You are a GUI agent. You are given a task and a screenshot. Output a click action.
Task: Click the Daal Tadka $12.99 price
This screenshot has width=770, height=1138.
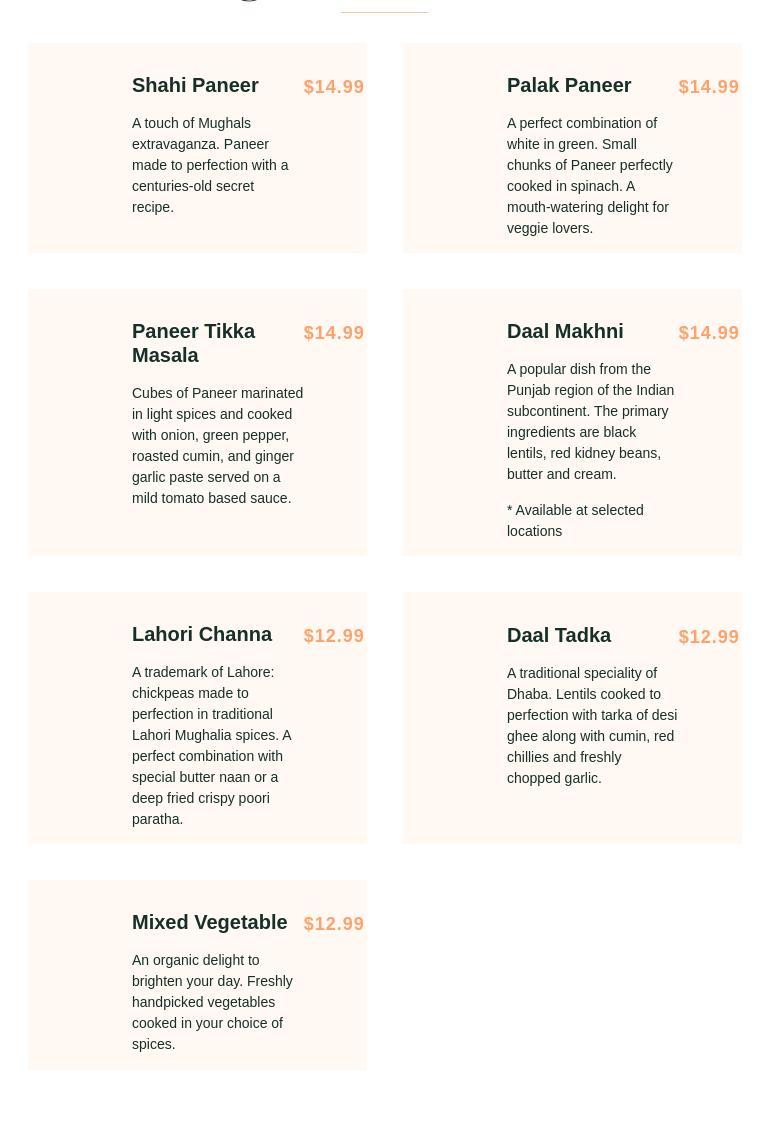709,637
